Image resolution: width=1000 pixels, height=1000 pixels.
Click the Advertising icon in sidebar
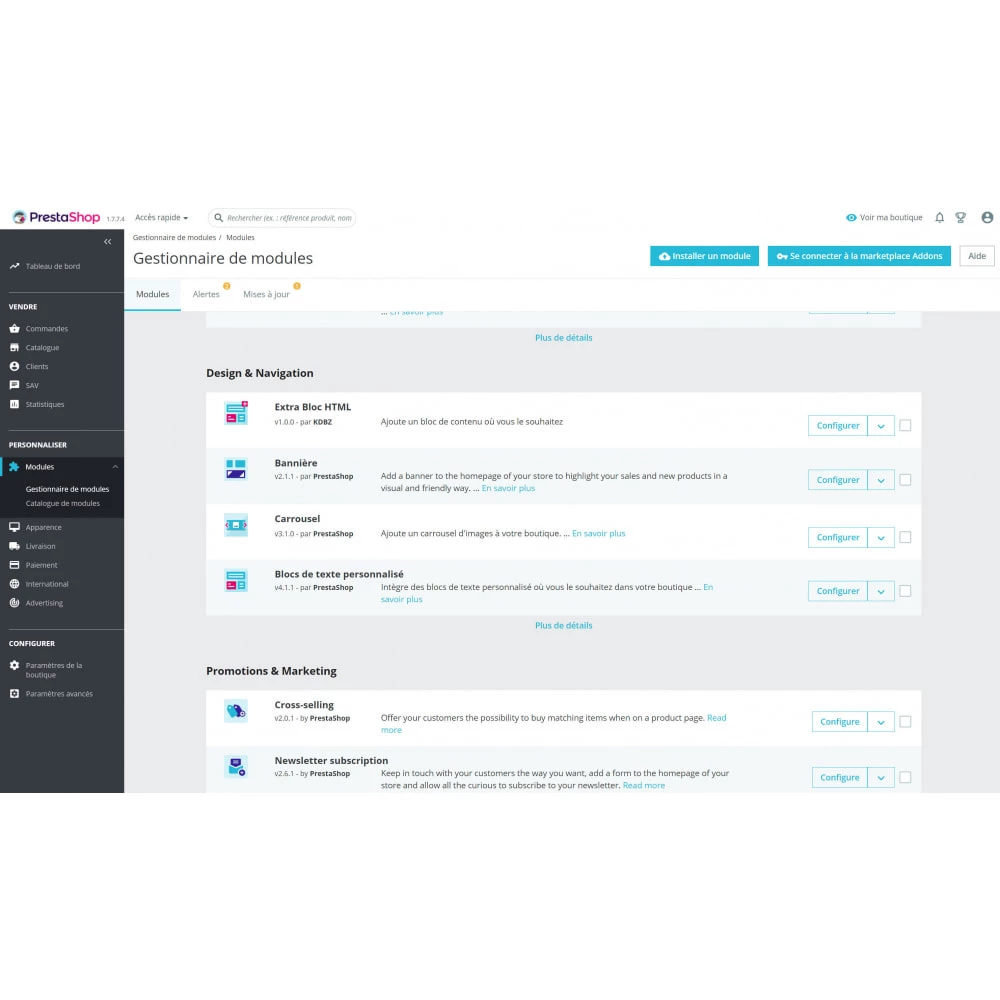click(x=15, y=603)
